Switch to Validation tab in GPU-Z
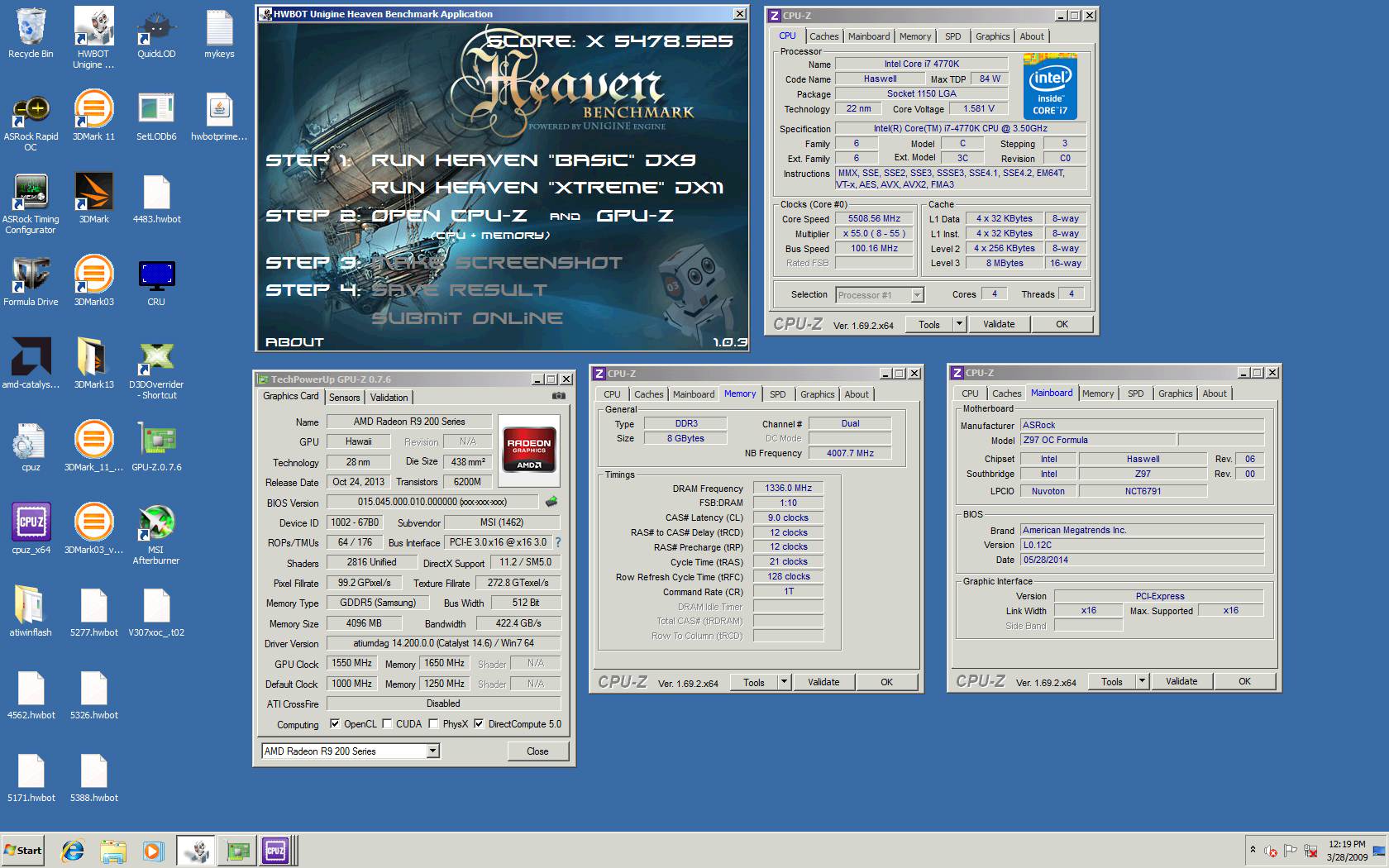 (389, 398)
